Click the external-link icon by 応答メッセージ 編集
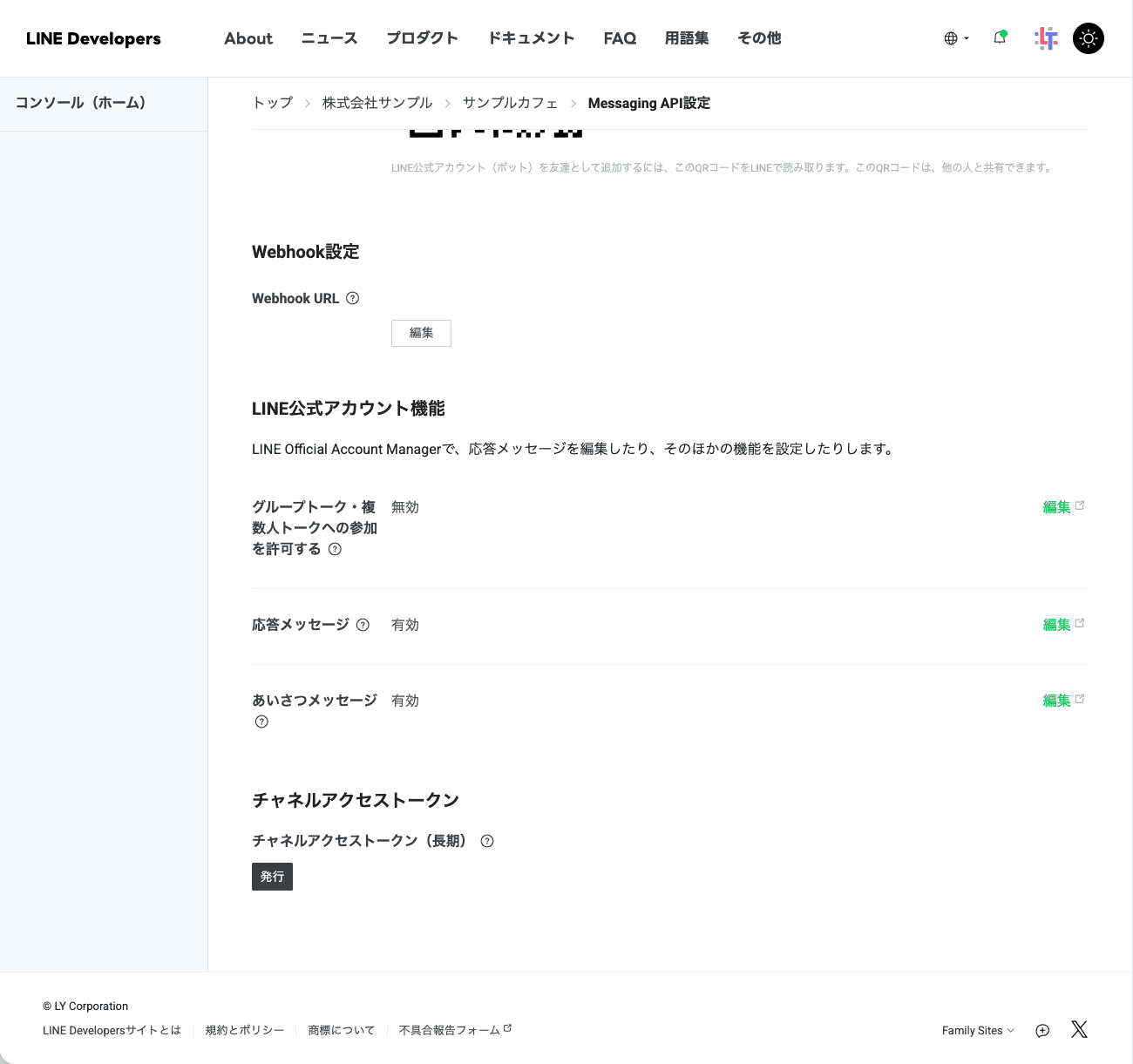This screenshot has height=1064, width=1133. [1080, 623]
